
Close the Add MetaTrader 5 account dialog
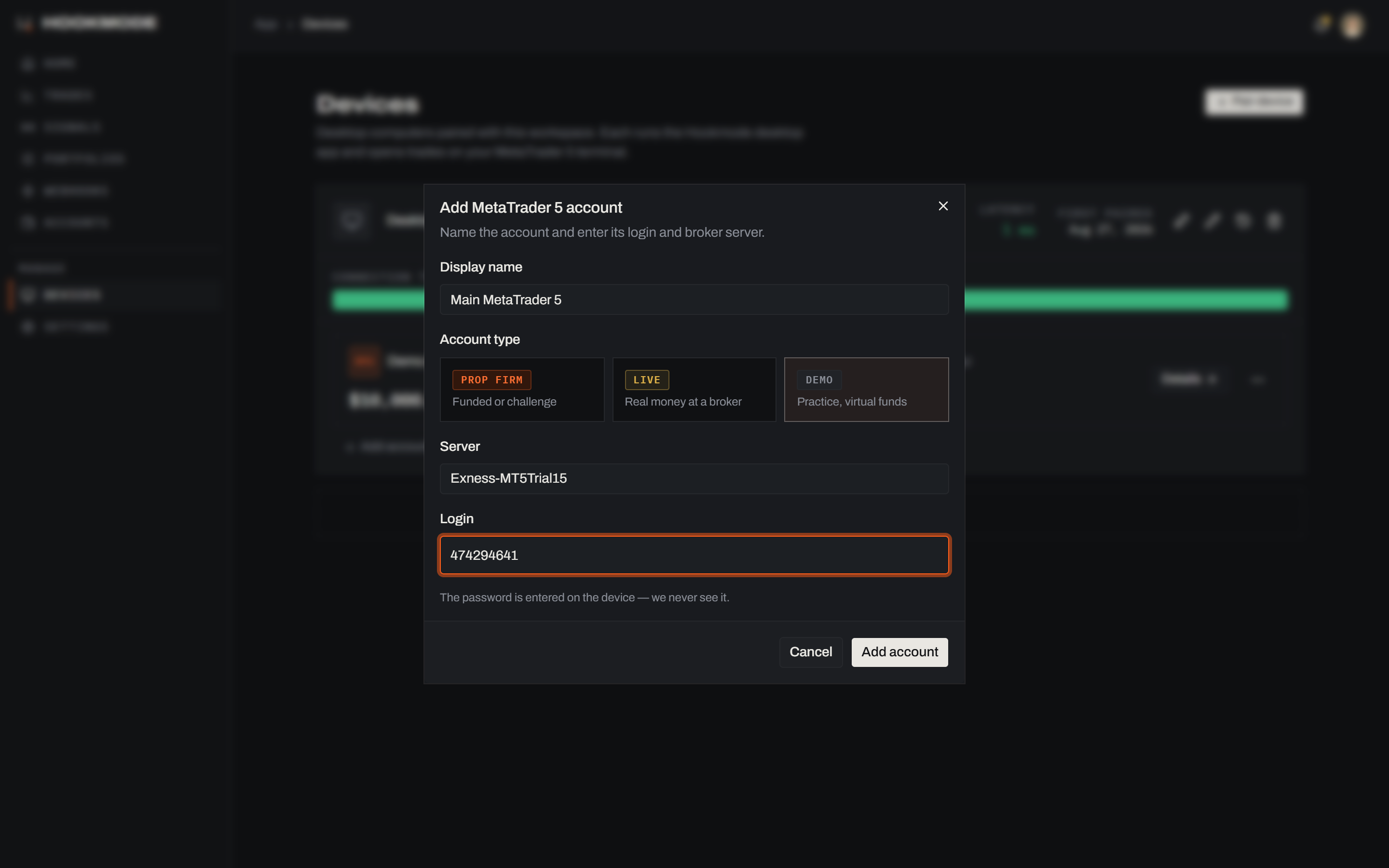click(943, 206)
